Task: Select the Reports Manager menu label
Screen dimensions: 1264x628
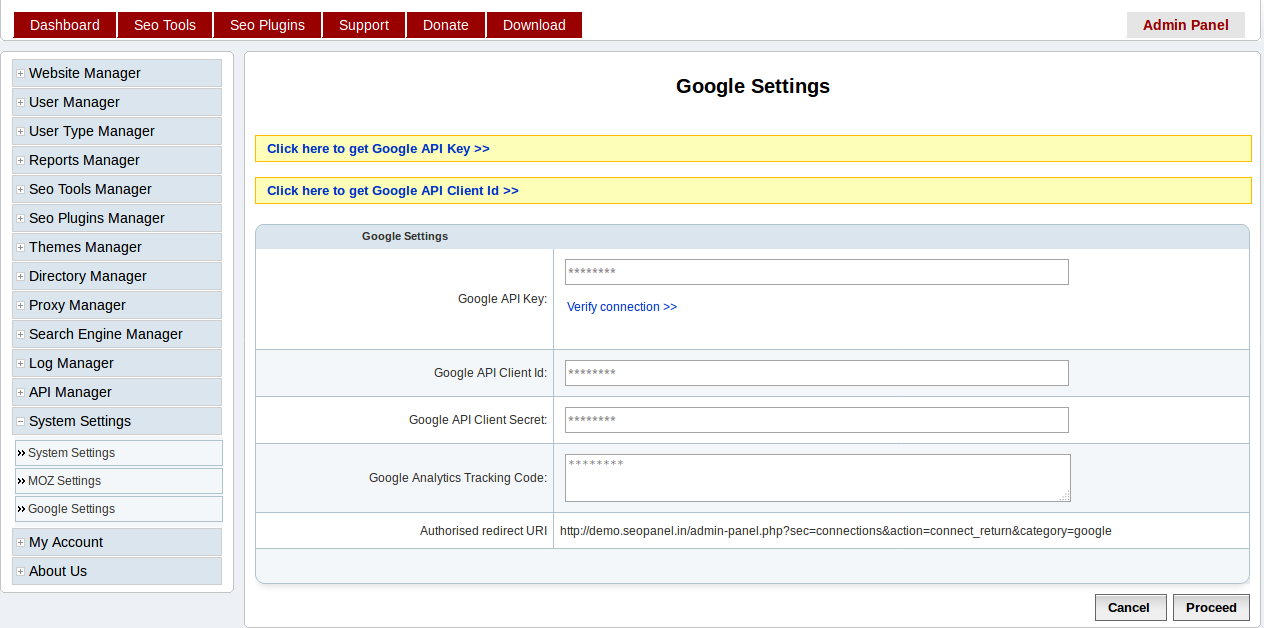Action: click(84, 161)
